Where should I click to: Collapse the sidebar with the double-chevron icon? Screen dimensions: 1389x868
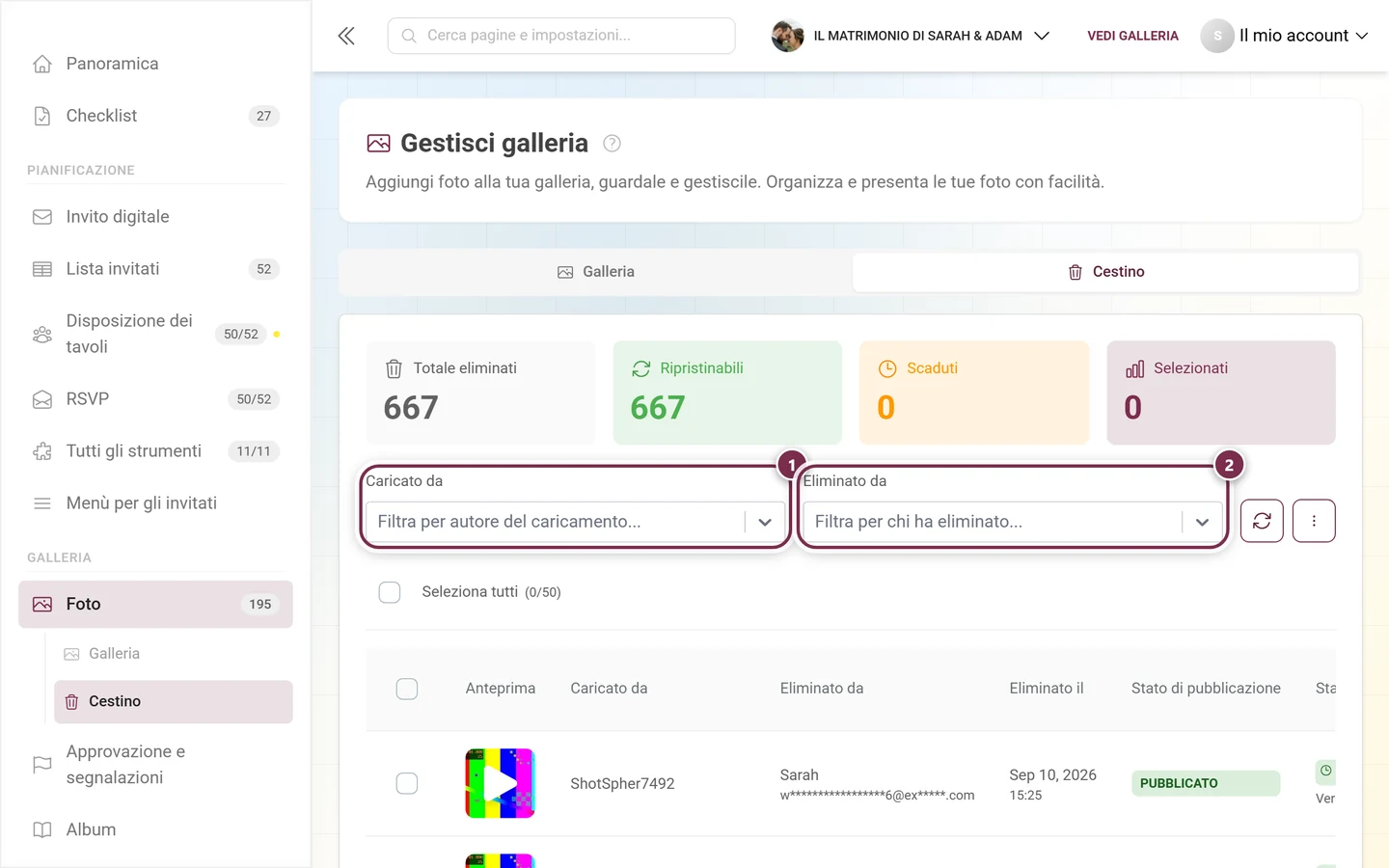point(346,36)
